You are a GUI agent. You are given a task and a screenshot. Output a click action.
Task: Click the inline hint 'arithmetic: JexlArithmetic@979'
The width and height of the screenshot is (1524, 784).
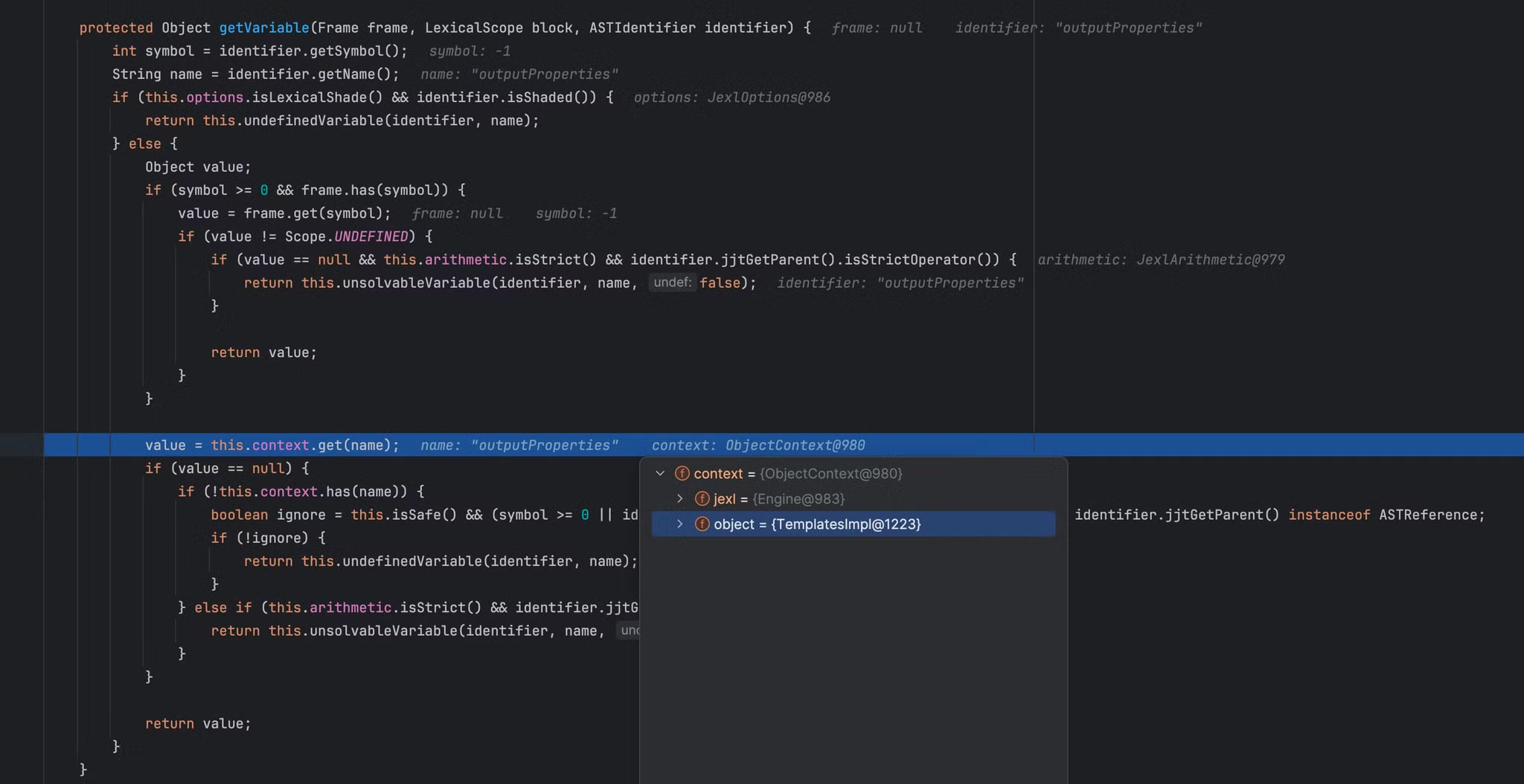(1161, 260)
